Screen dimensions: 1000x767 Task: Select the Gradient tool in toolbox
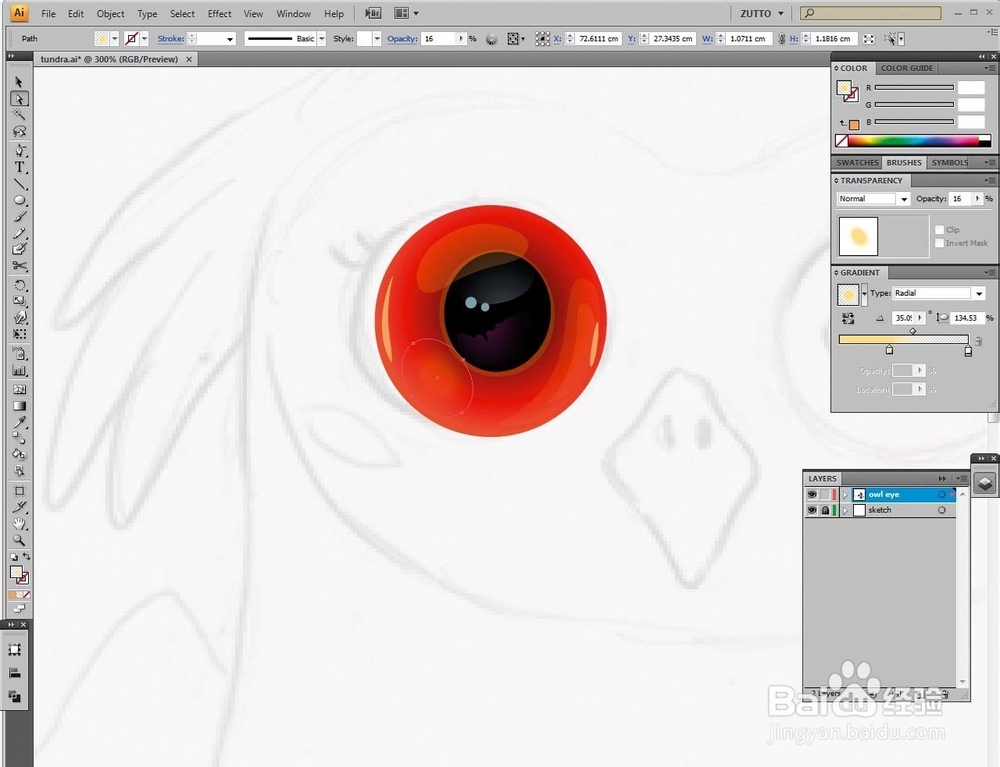19,405
